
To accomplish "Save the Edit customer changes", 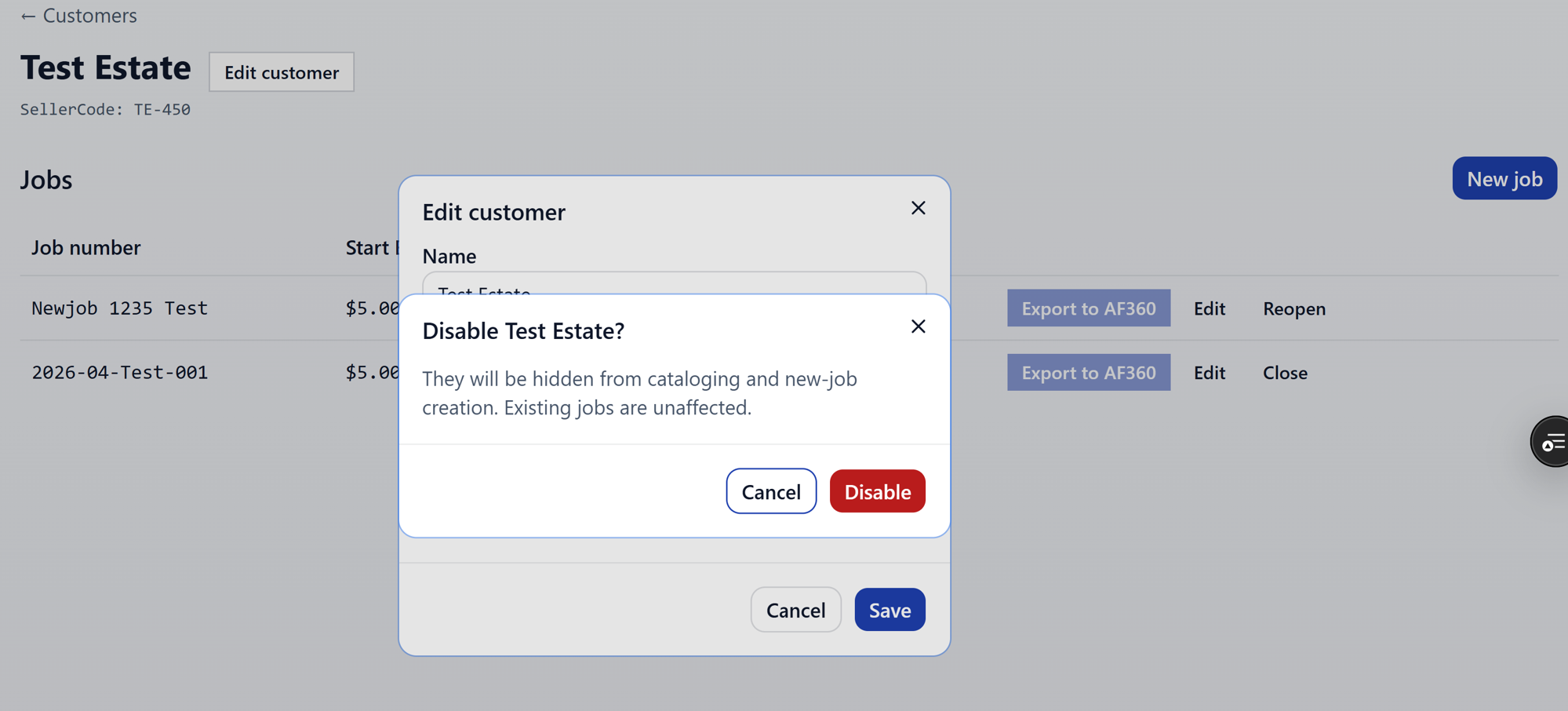I will coord(890,610).
